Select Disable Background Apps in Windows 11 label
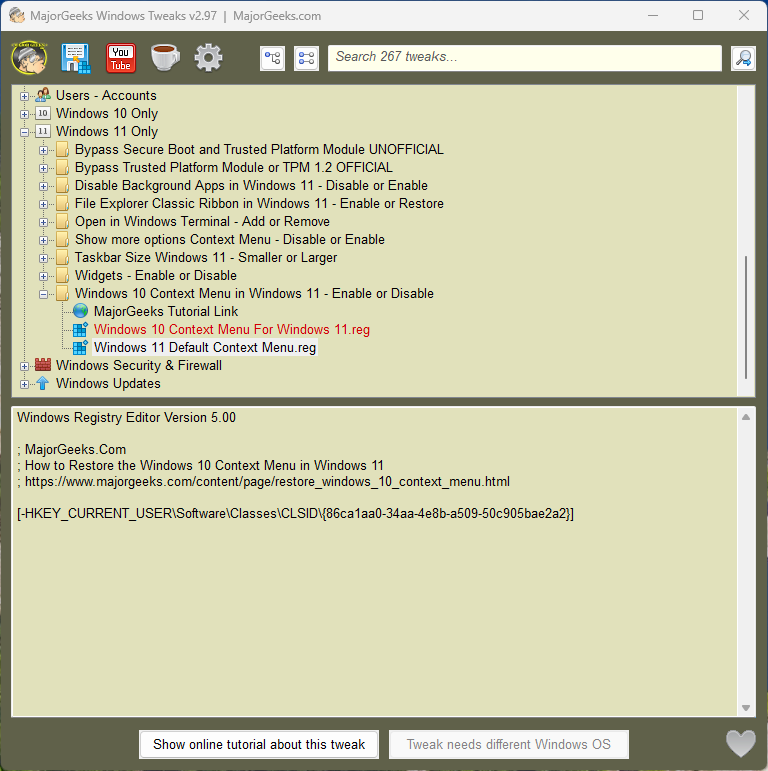Image resolution: width=768 pixels, height=771 pixels. [x=251, y=185]
